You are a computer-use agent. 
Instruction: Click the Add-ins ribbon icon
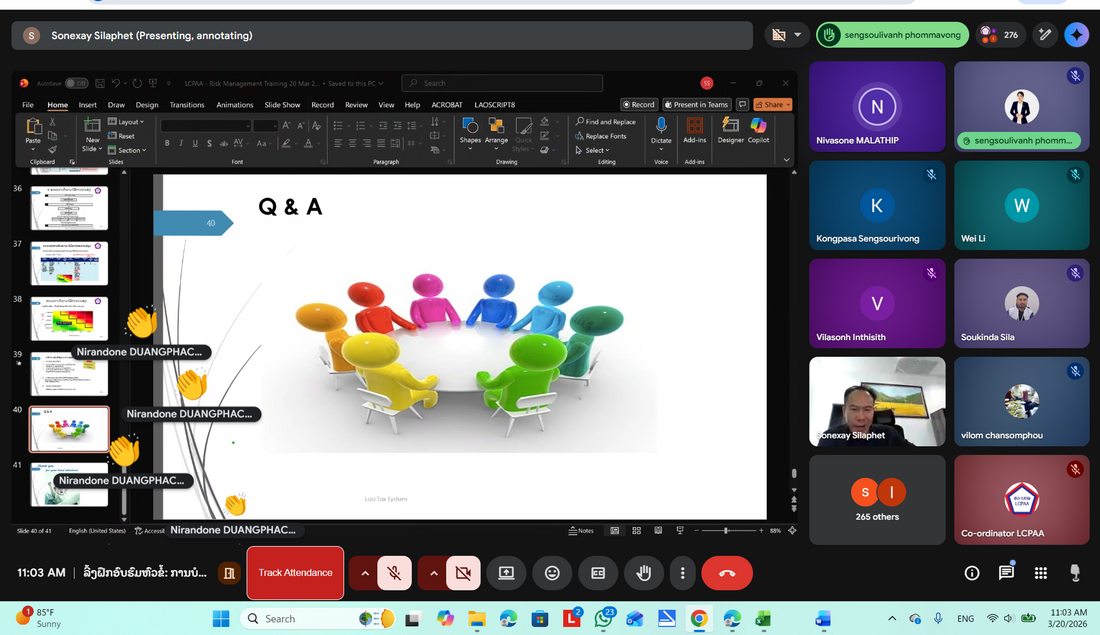[695, 131]
